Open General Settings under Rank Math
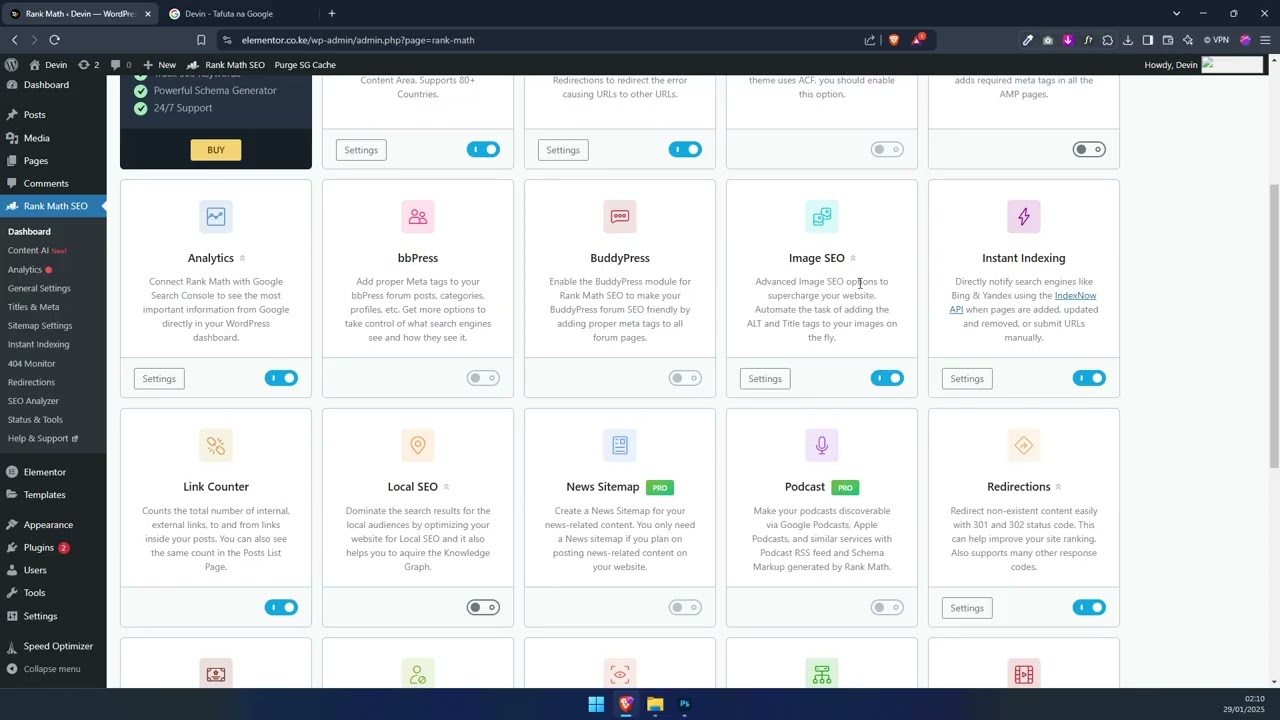 click(x=39, y=288)
